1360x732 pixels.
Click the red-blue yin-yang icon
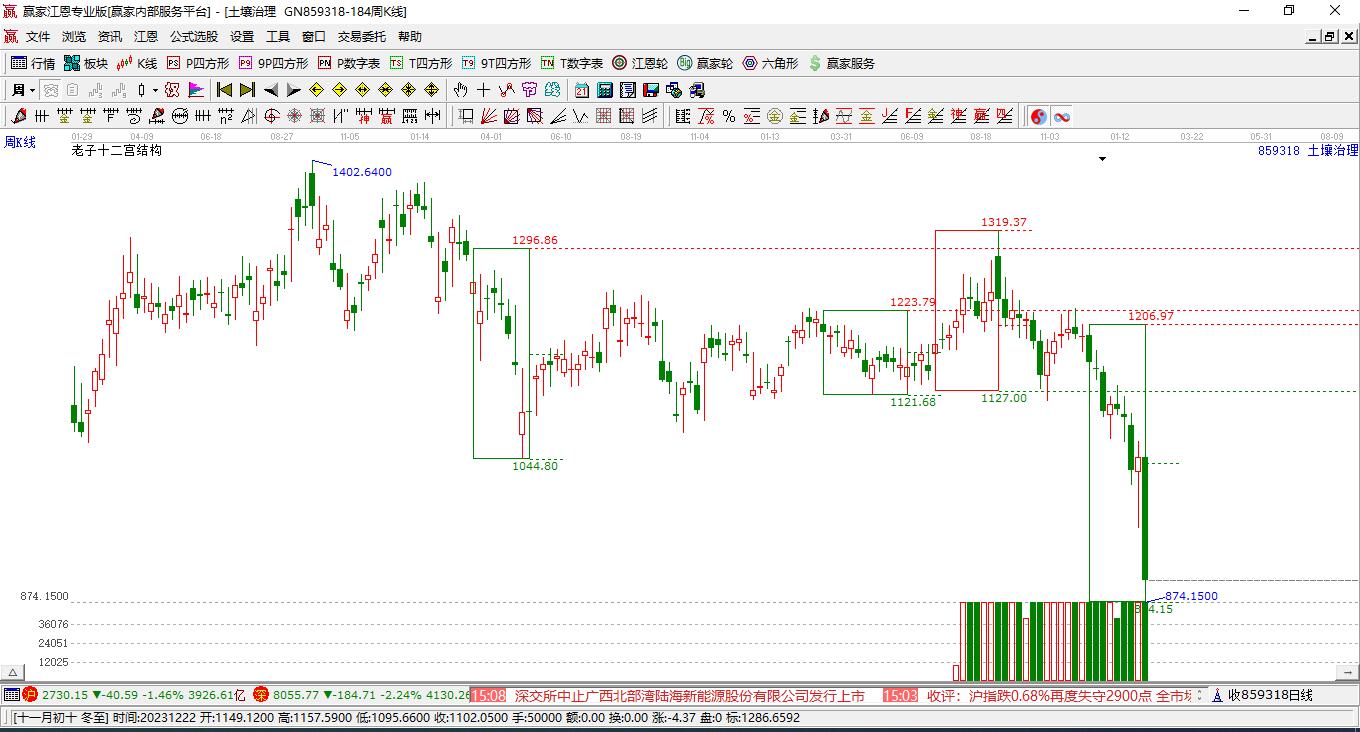(x=1039, y=116)
